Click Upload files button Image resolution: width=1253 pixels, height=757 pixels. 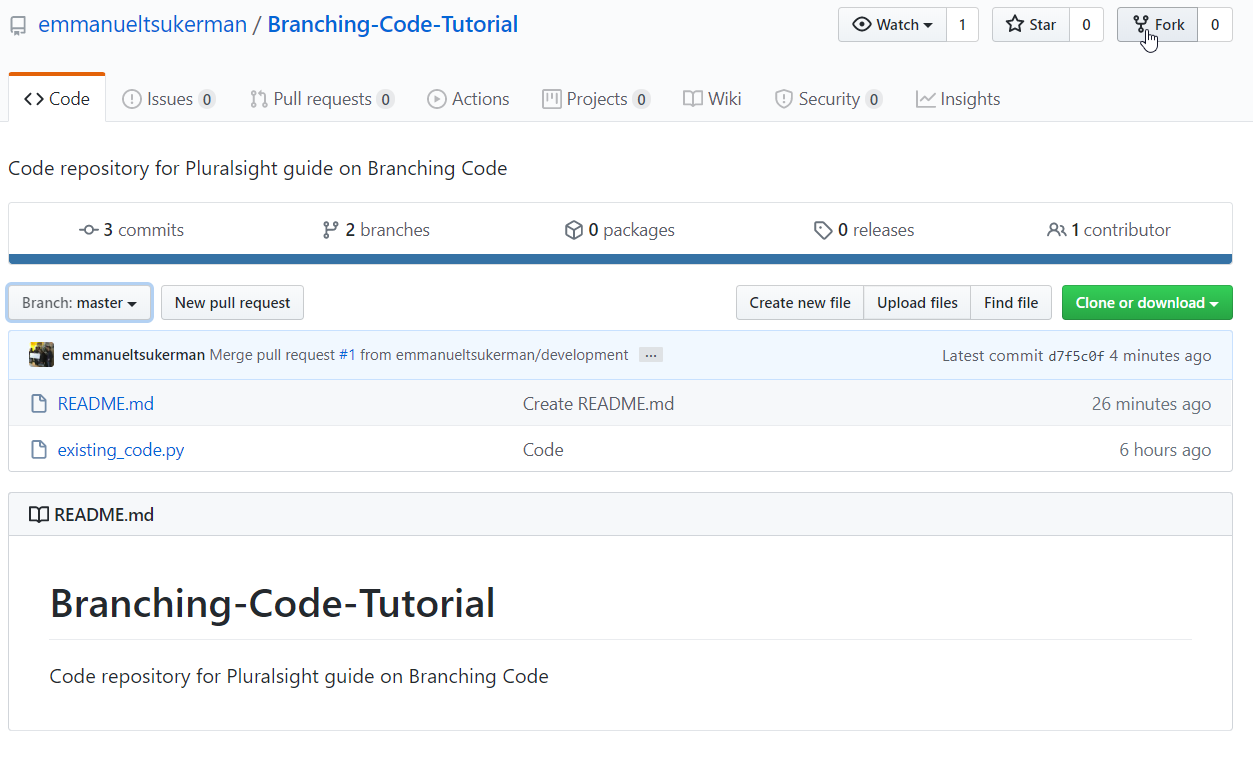(917, 303)
